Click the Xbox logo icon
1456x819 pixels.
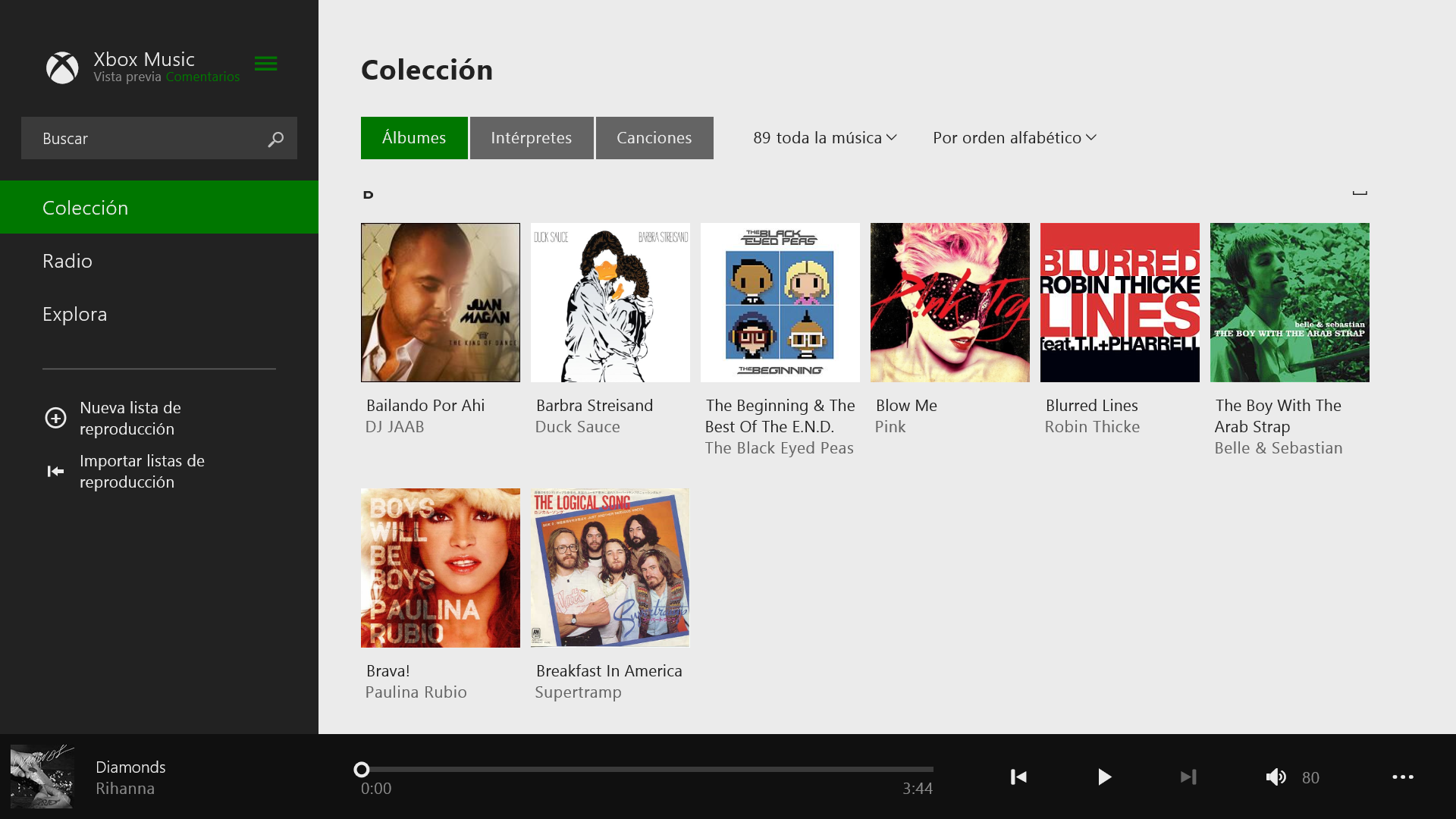(x=62, y=67)
